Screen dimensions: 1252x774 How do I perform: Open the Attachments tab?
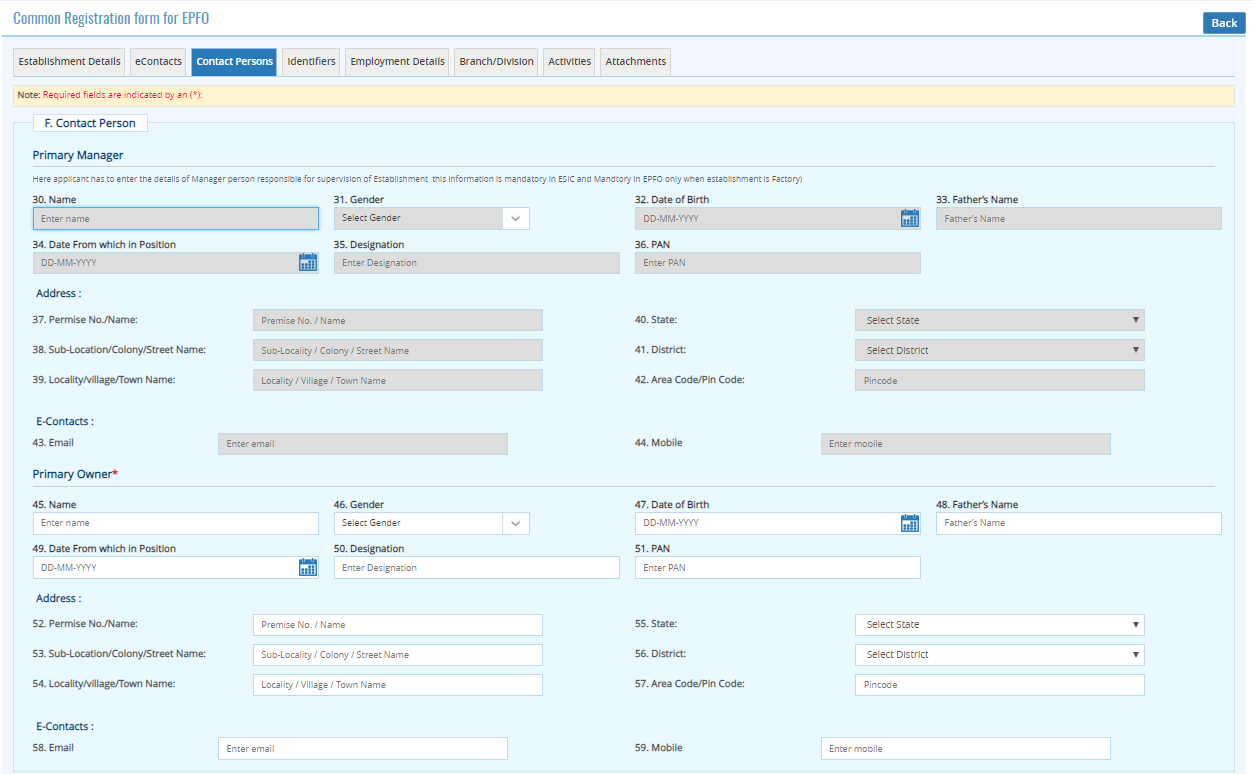click(x=635, y=62)
